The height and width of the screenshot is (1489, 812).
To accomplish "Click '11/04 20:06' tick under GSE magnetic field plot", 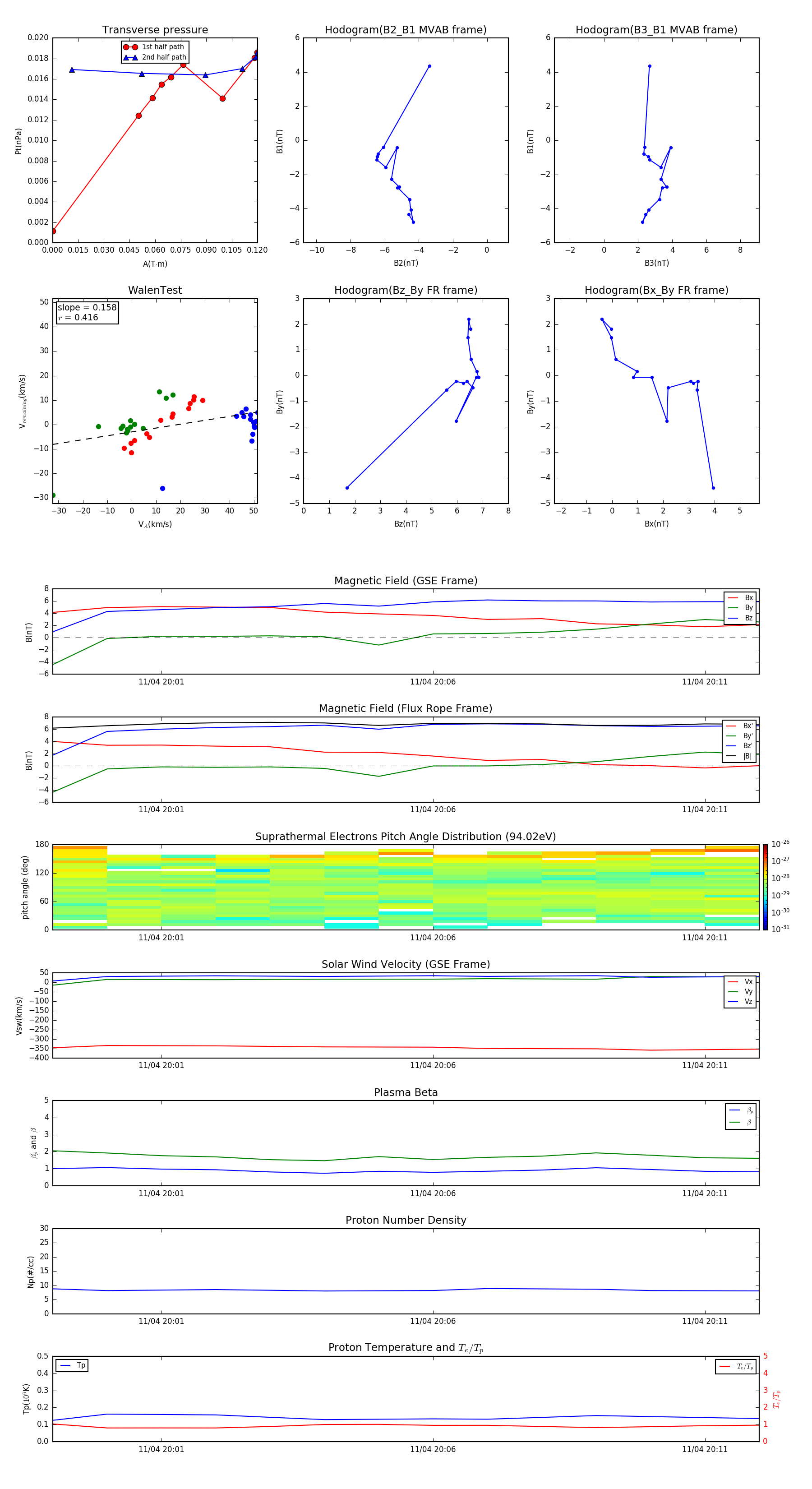I will coord(433,682).
